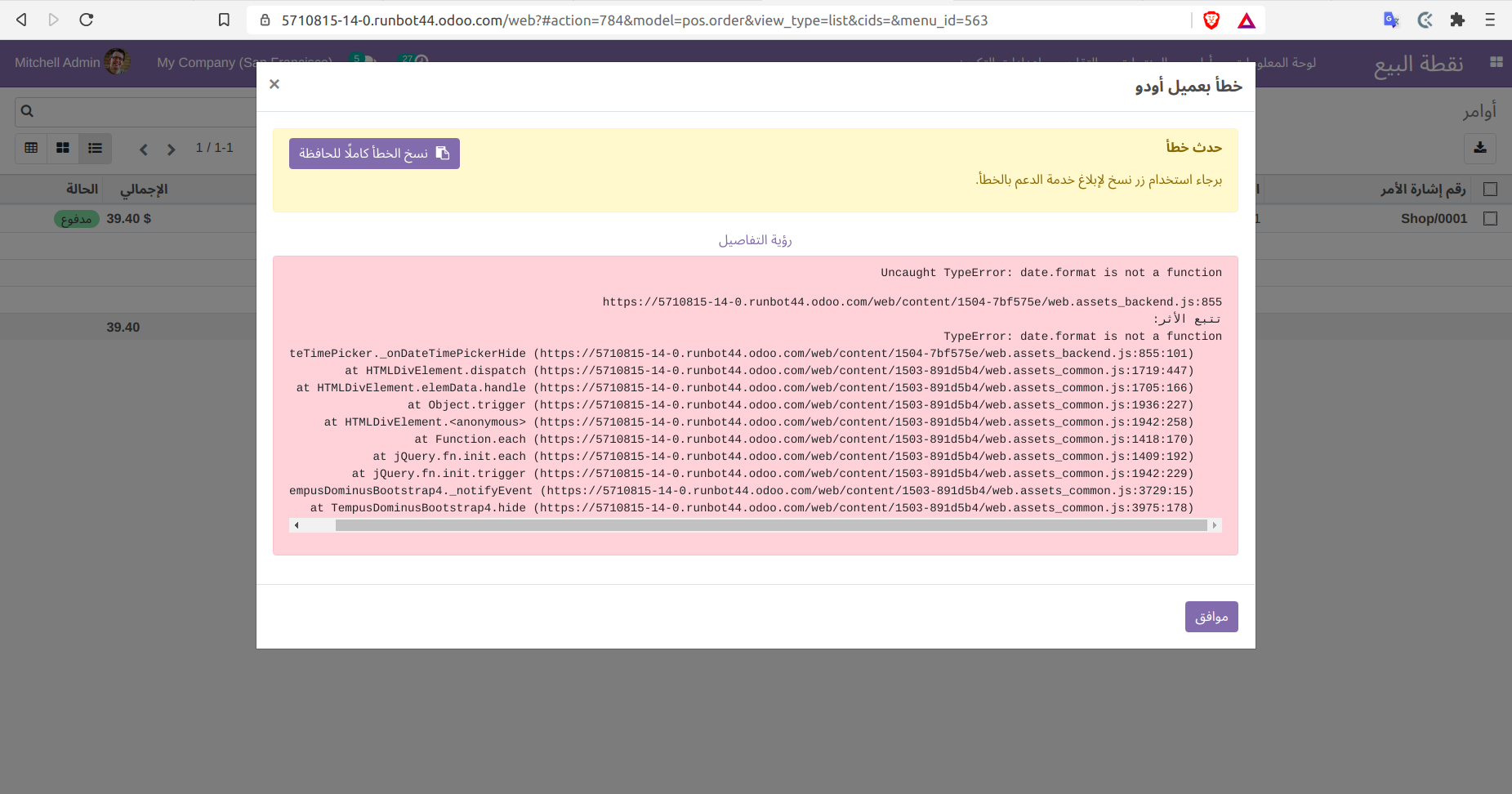This screenshot has height=794, width=1512.
Task: Open the browser hamburger menu
Action: pos(1490,20)
